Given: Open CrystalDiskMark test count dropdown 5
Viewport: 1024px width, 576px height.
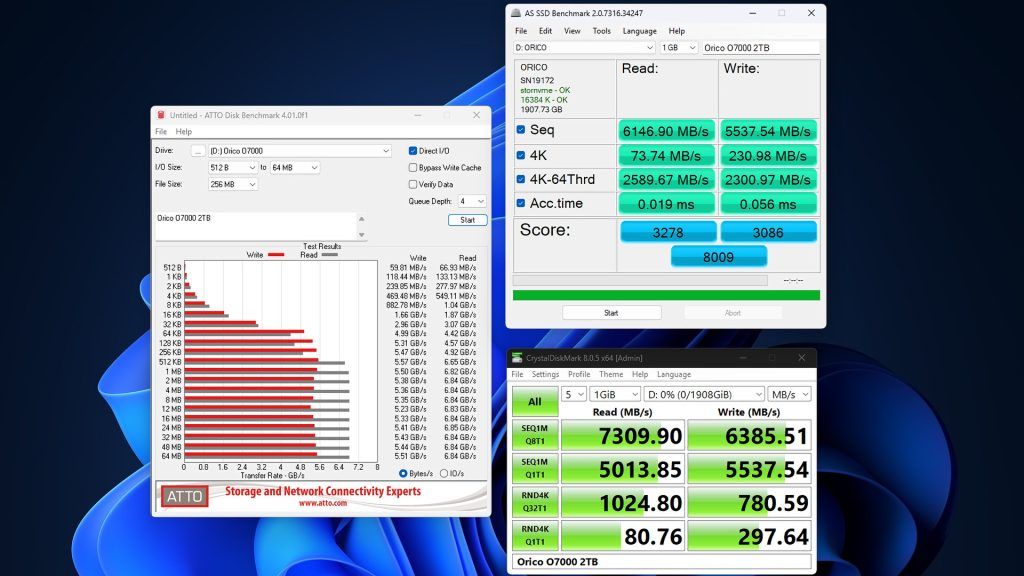Looking at the screenshot, I should coord(573,394).
